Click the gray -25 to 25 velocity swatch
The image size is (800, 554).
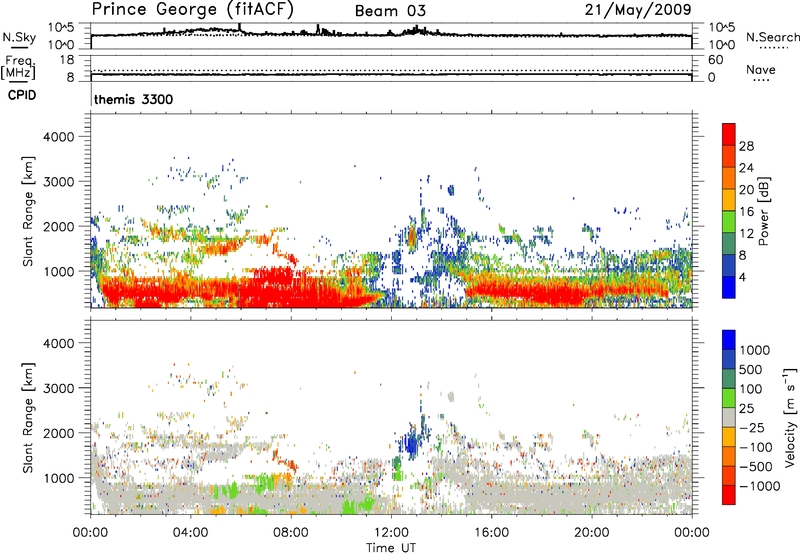click(729, 417)
